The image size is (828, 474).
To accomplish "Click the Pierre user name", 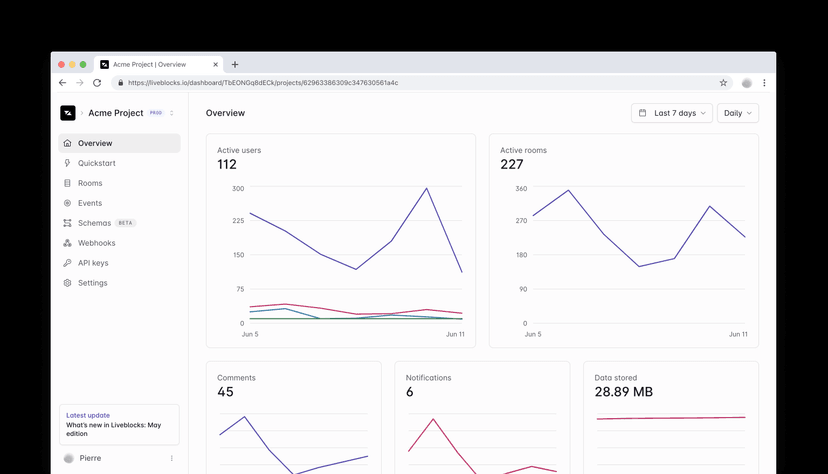I will (90, 458).
